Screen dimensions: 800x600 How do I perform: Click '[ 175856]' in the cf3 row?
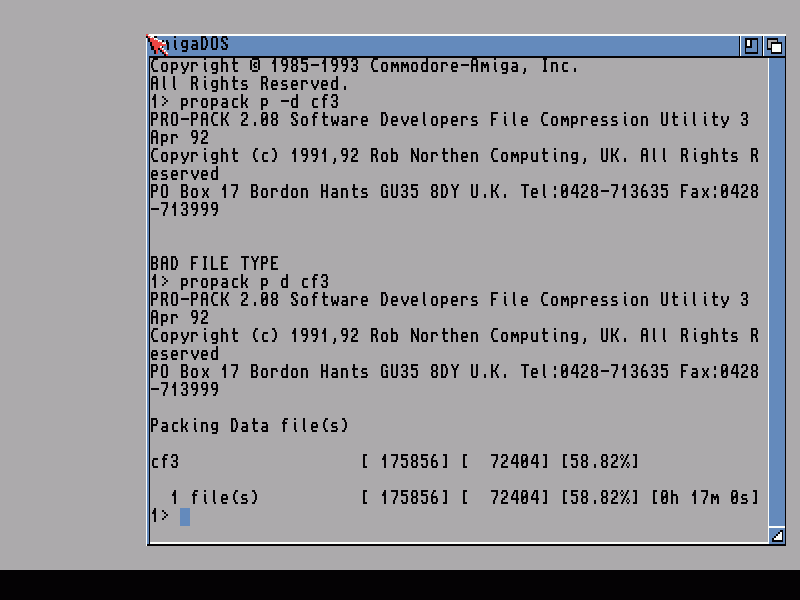coord(405,462)
